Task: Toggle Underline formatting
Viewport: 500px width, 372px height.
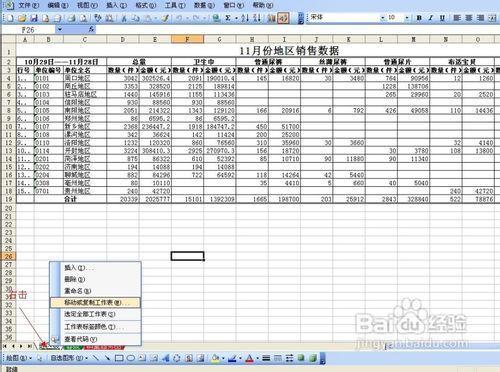Action: tap(442, 18)
